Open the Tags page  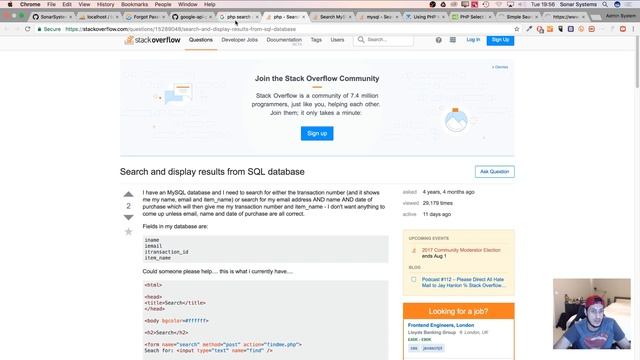click(316, 40)
